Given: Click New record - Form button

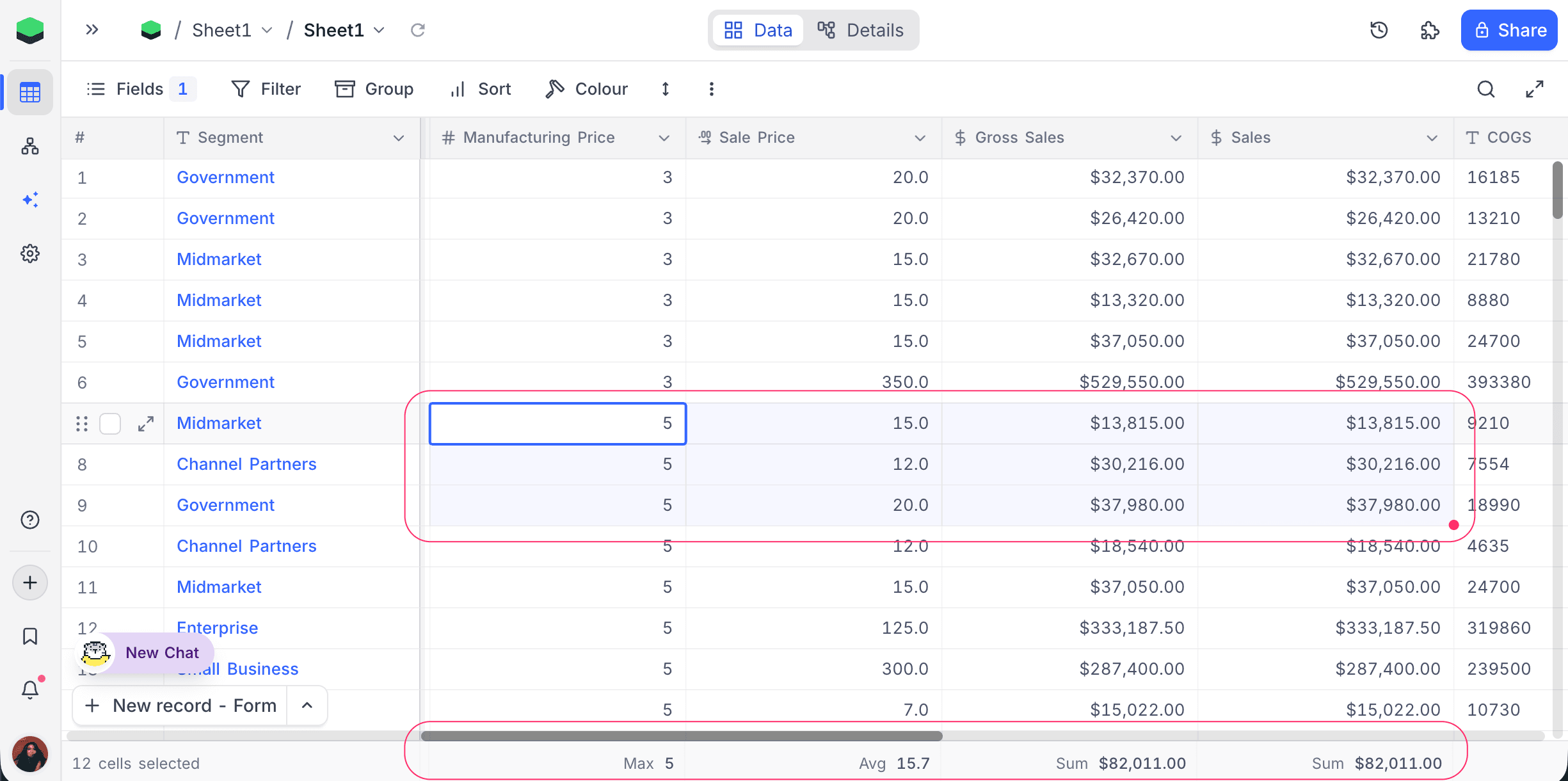Looking at the screenshot, I should pyautogui.click(x=180, y=705).
